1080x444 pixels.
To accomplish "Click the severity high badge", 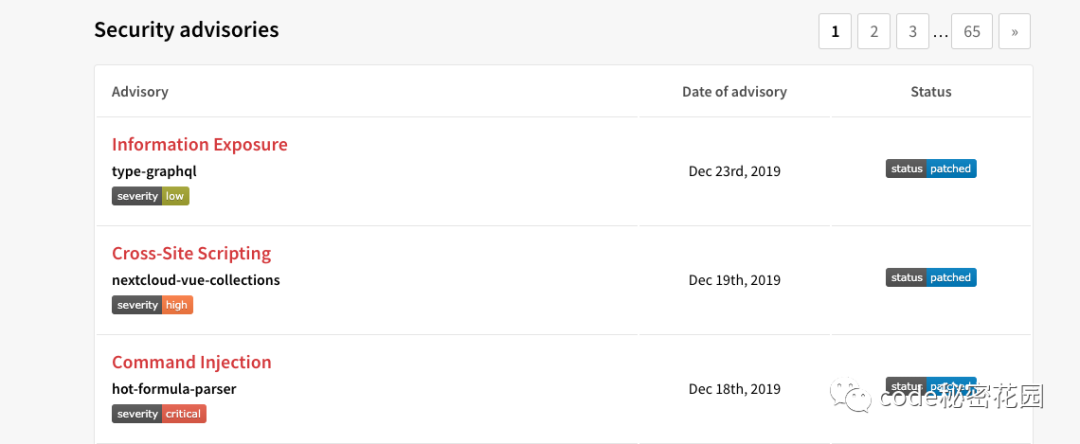I will (x=152, y=305).
